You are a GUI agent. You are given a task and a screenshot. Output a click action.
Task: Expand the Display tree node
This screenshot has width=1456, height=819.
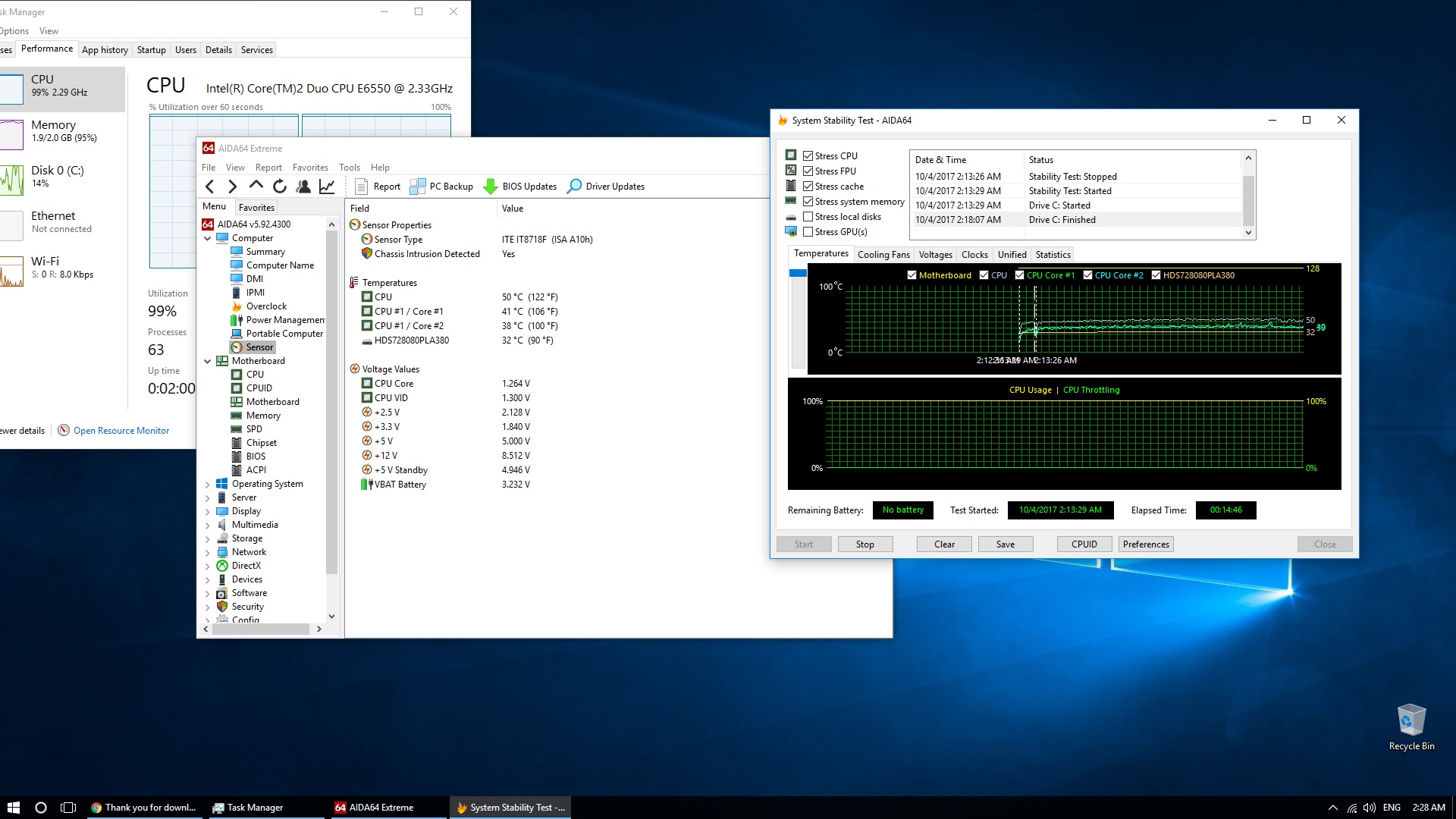point(208,511)
